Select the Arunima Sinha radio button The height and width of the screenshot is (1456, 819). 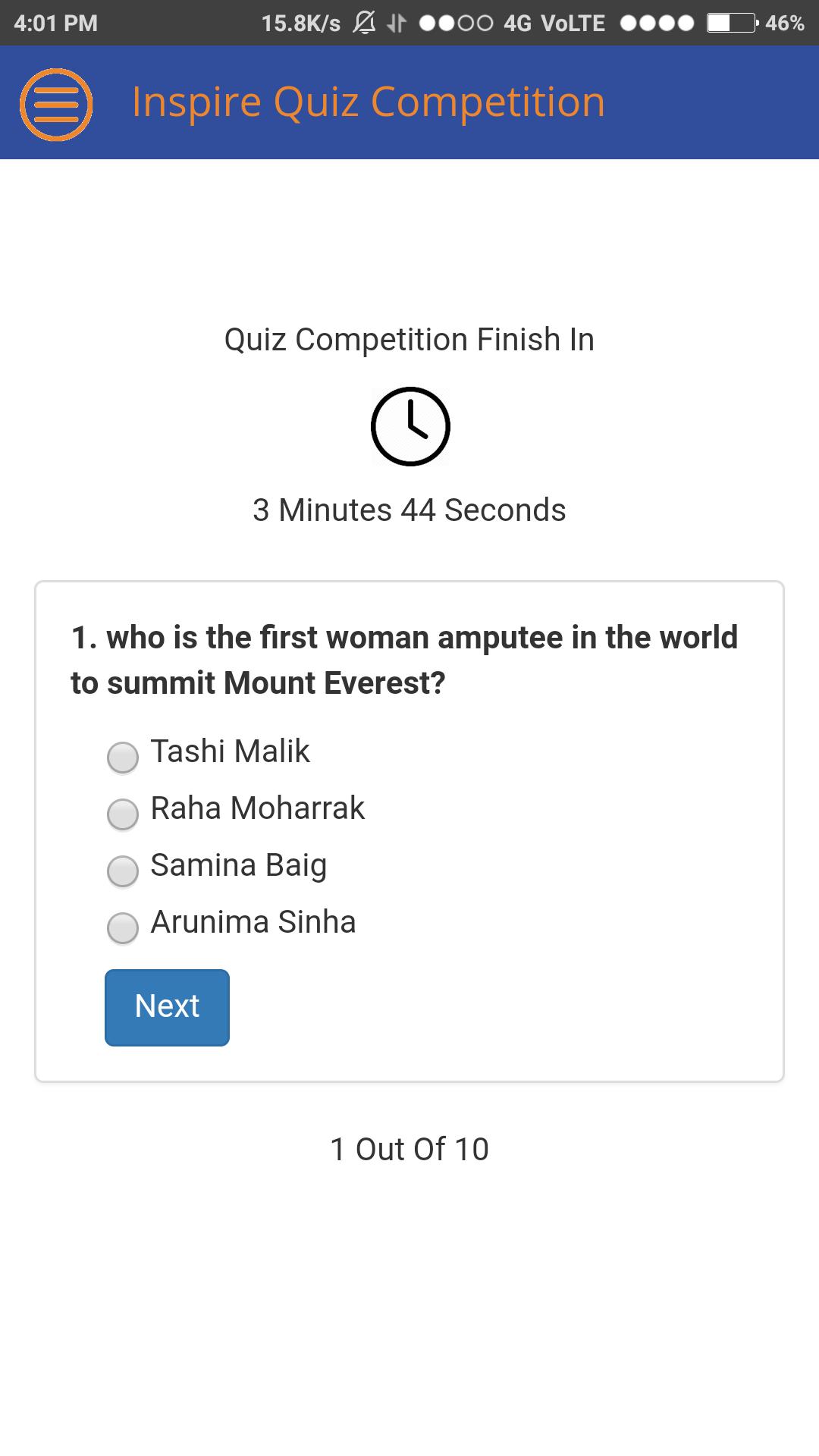[x=123, y=927]
